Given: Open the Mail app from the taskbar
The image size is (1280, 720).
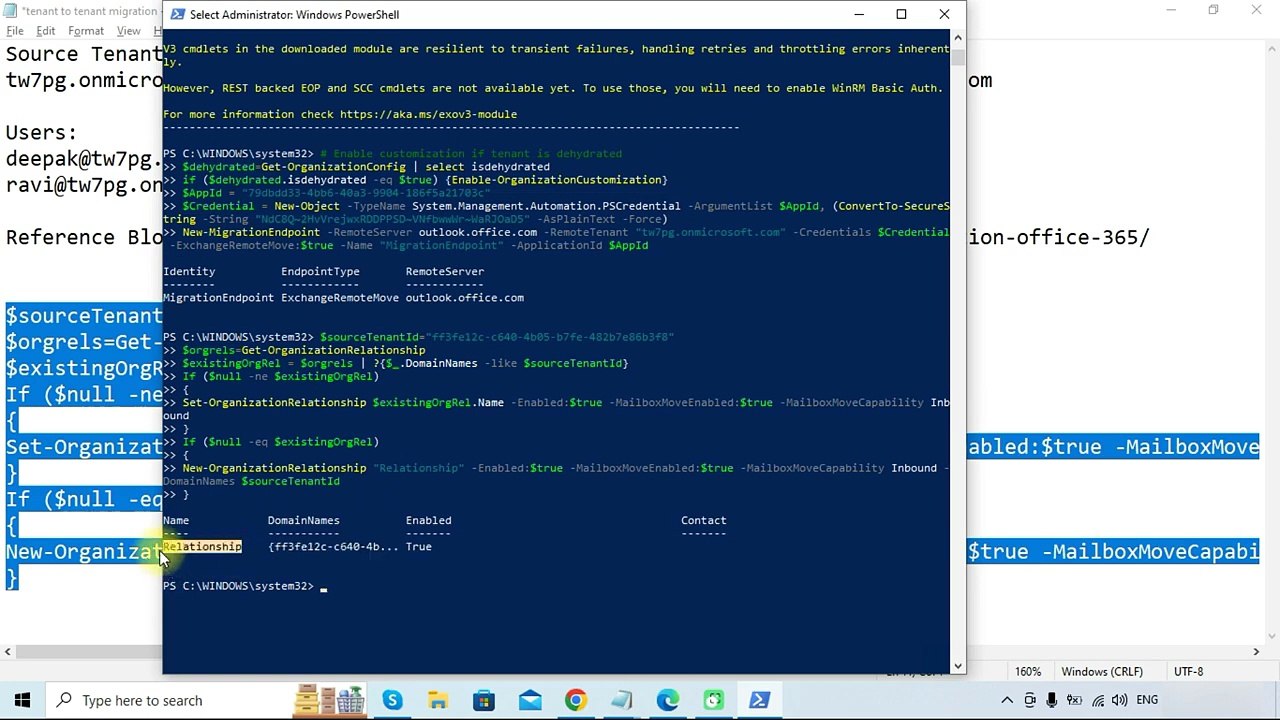Looking at the screenshot, I should tap(530, 700).
